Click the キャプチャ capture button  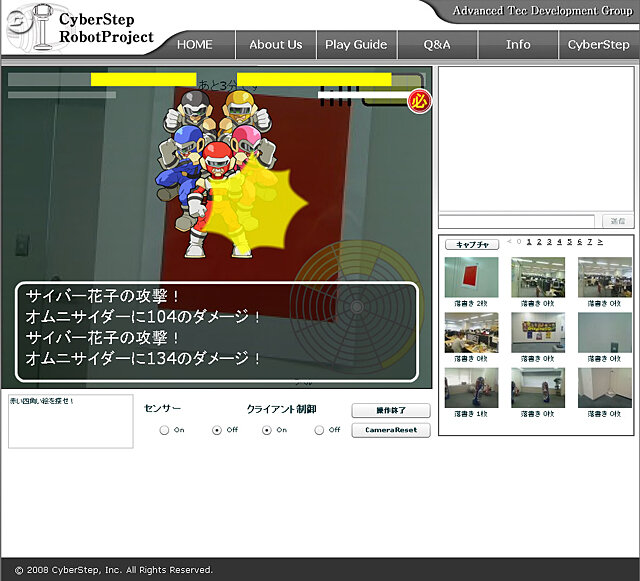point(472,244)
